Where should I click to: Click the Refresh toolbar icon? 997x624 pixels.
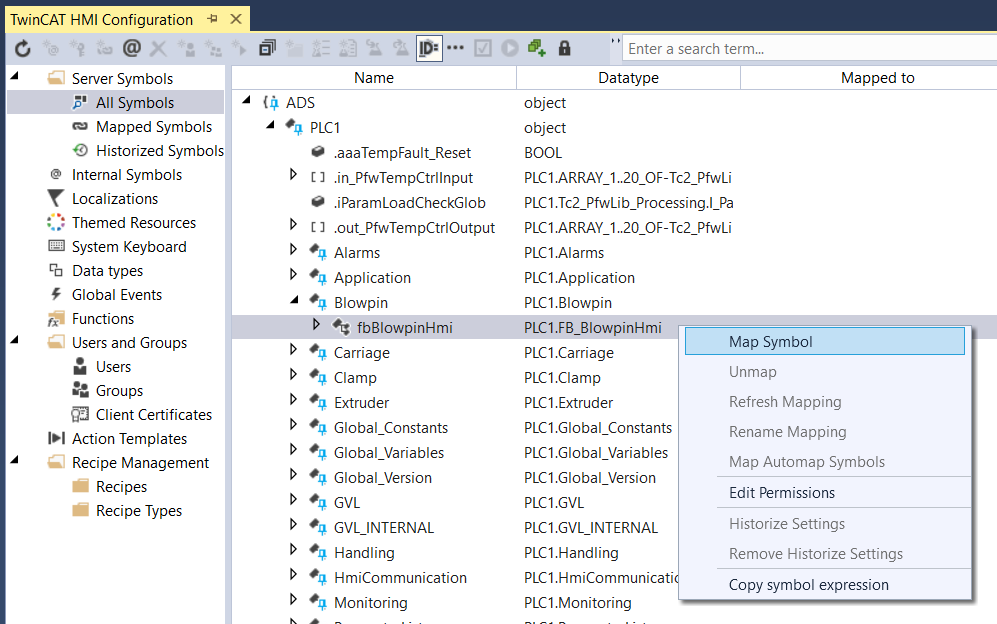point(23,48)
